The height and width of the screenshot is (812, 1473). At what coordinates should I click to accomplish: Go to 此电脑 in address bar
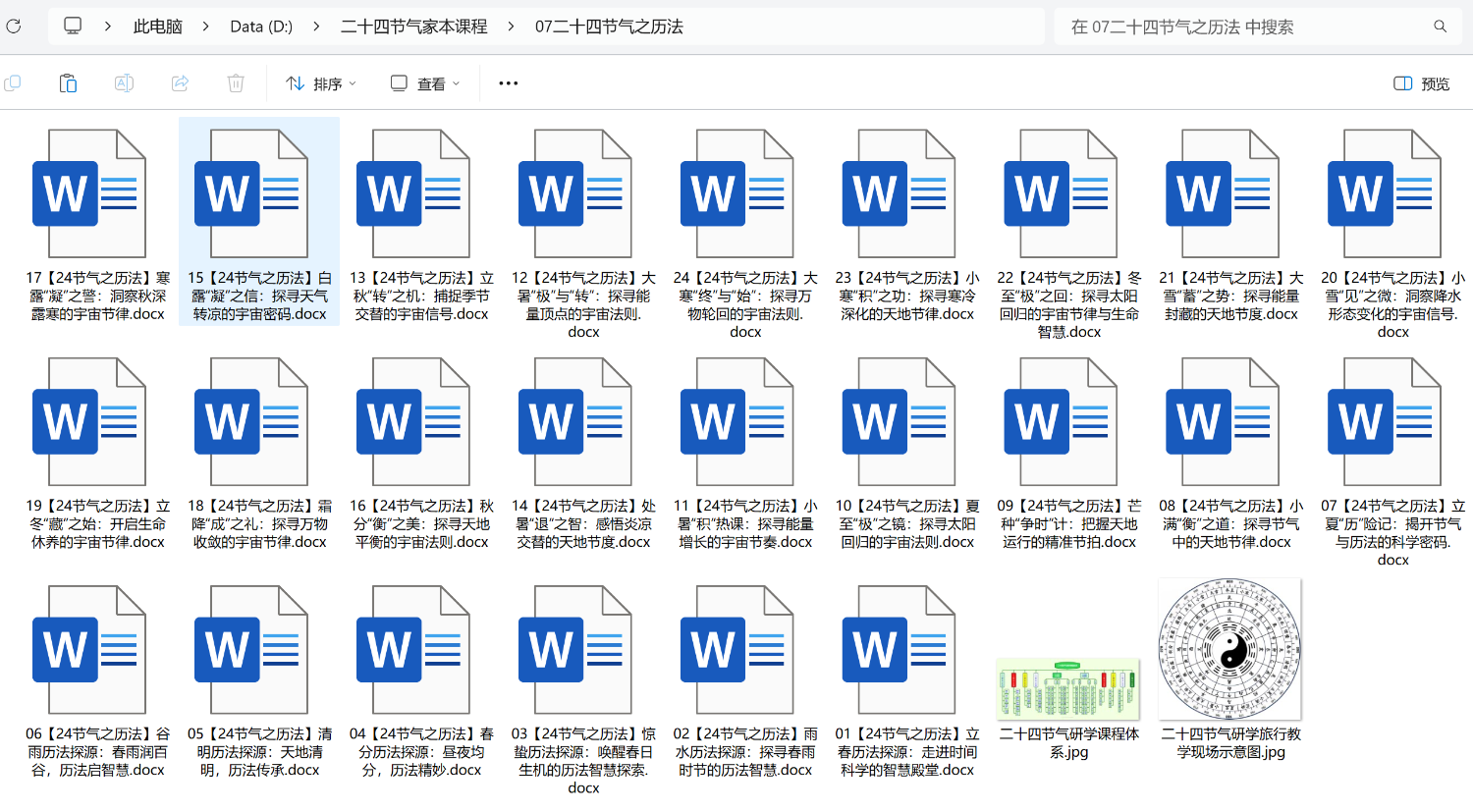pyautogui.click(x=158, y=27)
